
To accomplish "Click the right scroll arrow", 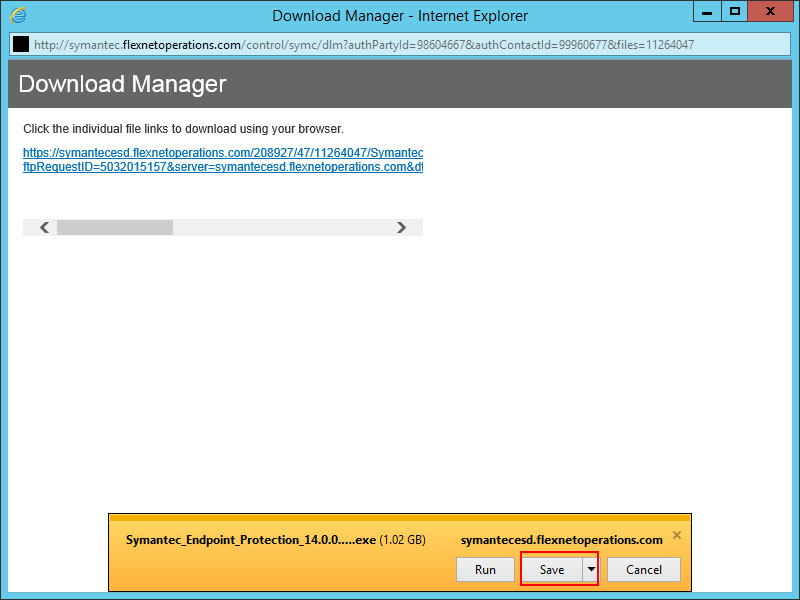I will (402, 227).
